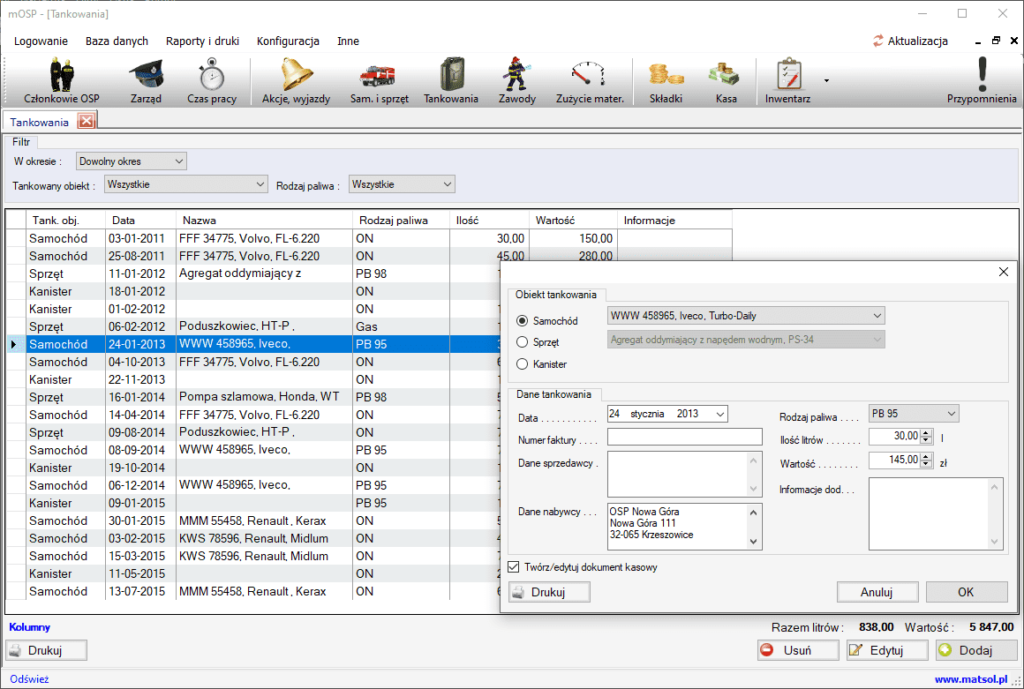Image resolution: width=1024 pixels, height=689 pixels.
Task: Open the Raporty i druki menu
Action: 202,41
